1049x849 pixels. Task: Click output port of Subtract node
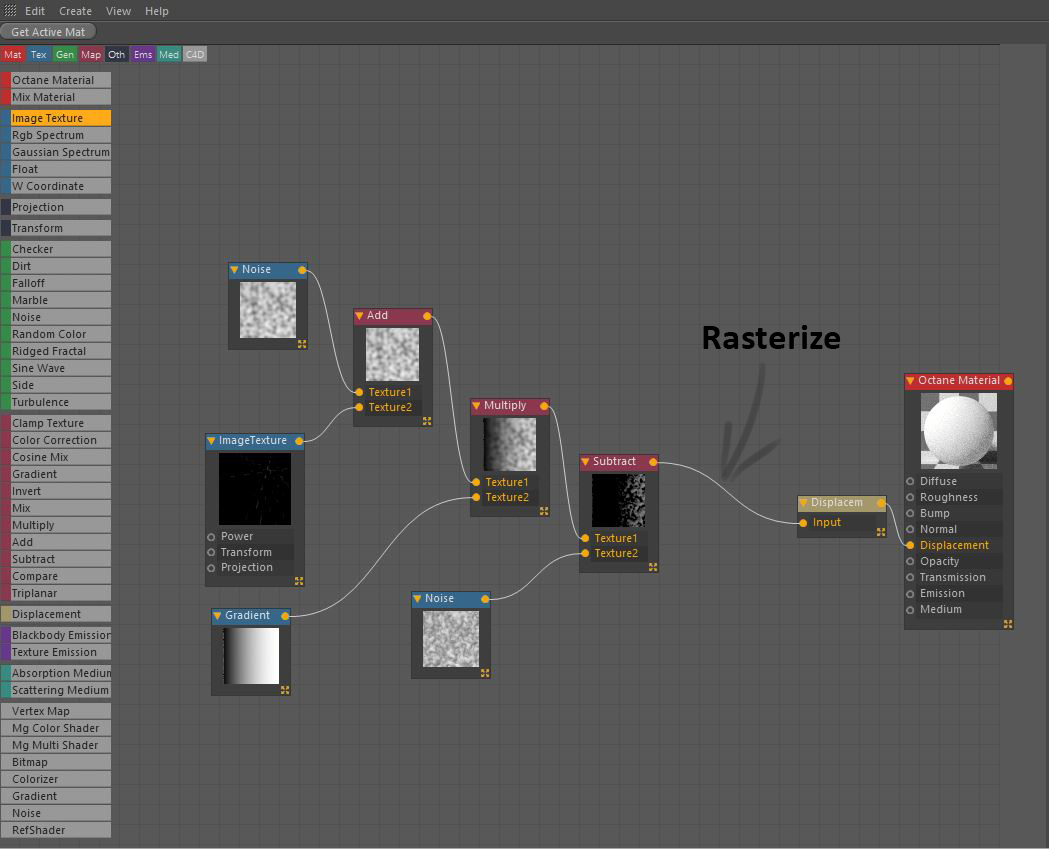(653, 462)
